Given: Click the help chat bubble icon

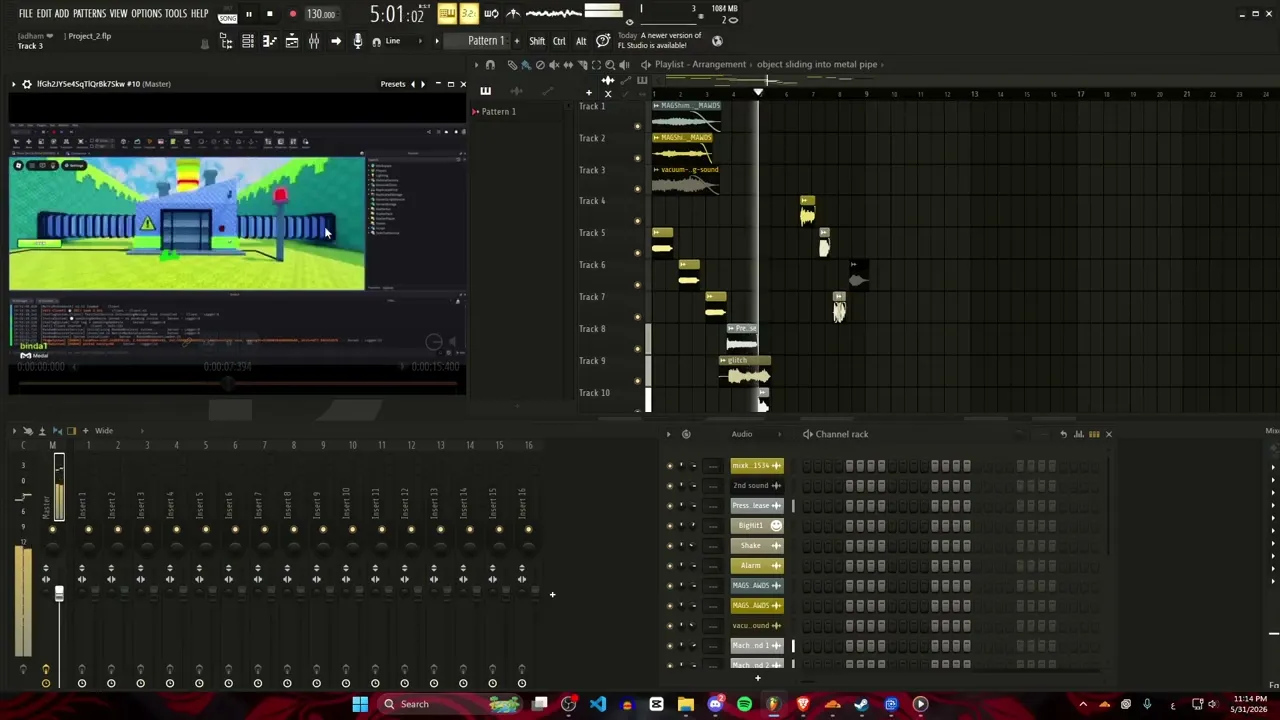Looking at the screenshot, I should click(603, 41).
